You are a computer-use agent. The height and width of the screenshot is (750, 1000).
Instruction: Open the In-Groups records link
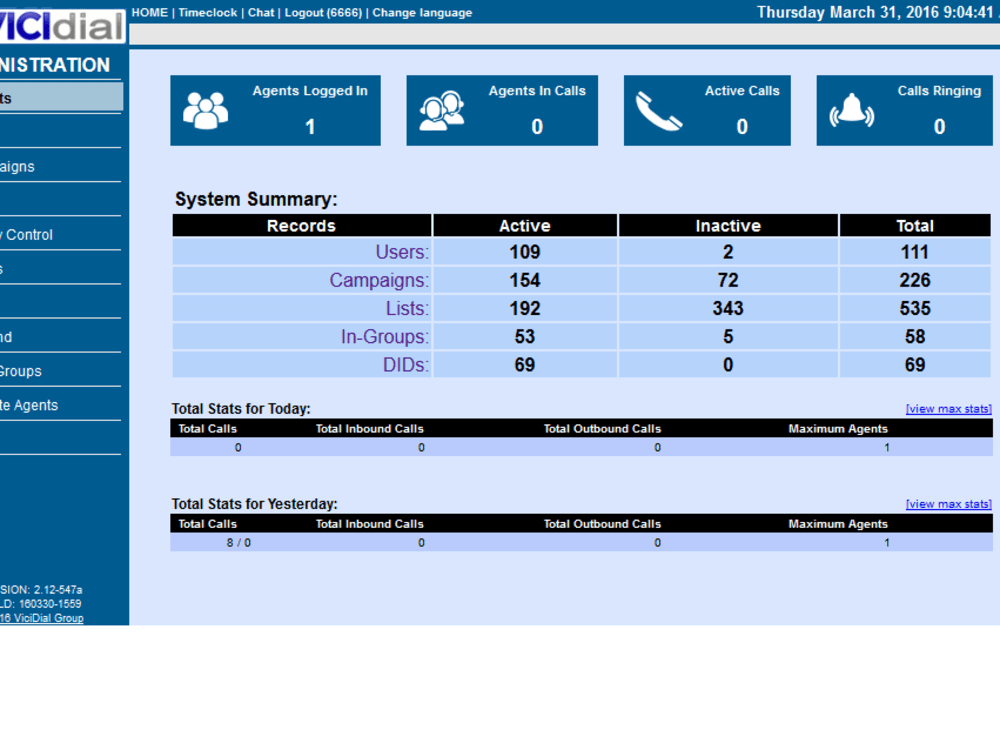pos(385,336)
